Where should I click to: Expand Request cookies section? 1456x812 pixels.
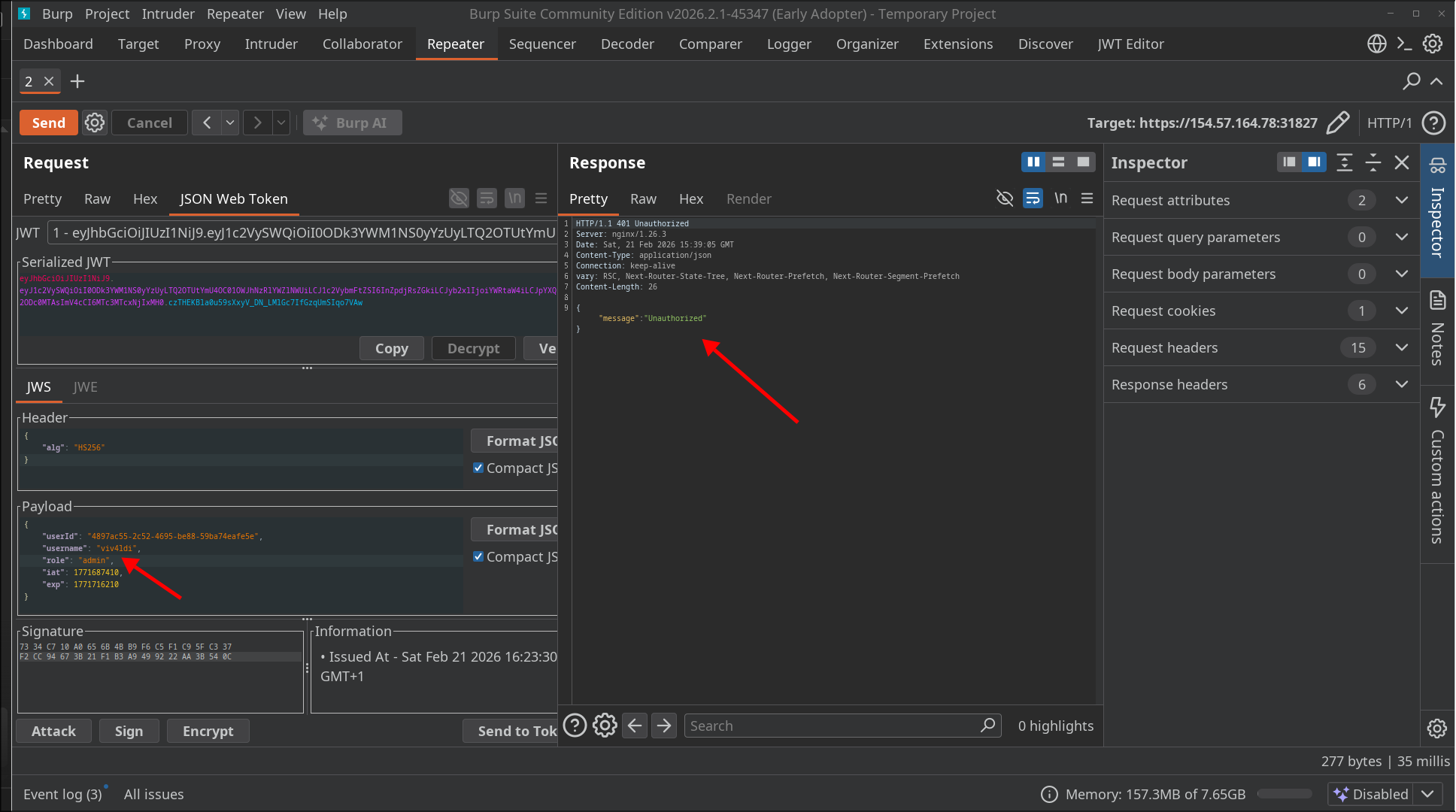1402,311
